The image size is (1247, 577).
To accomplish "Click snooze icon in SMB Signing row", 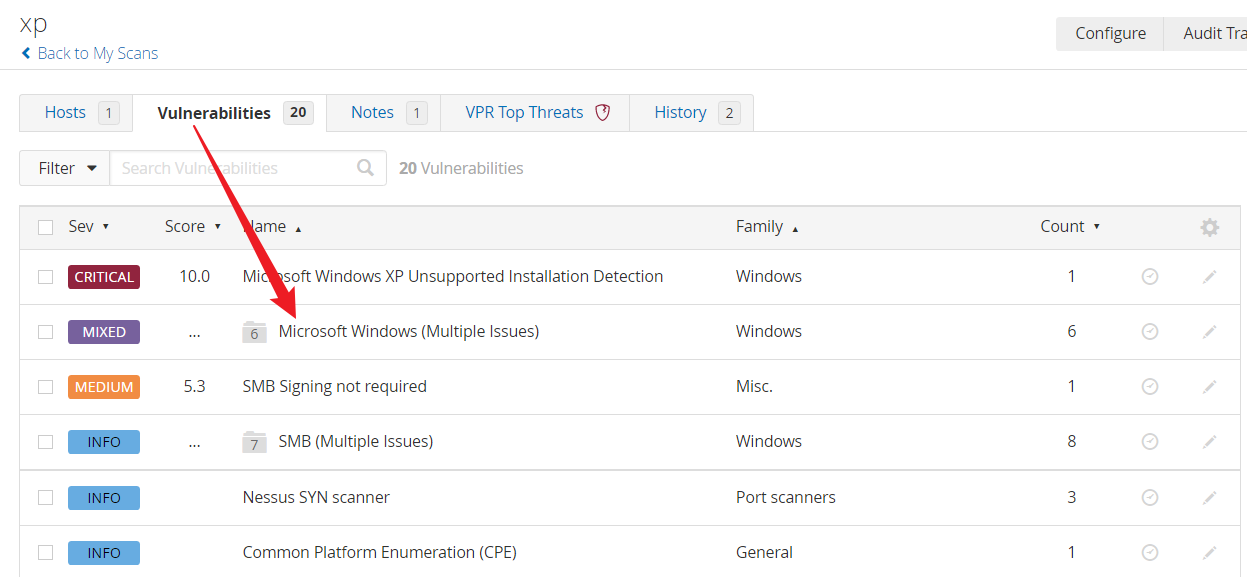I will pyautogui.click(x=1150, y=387).
